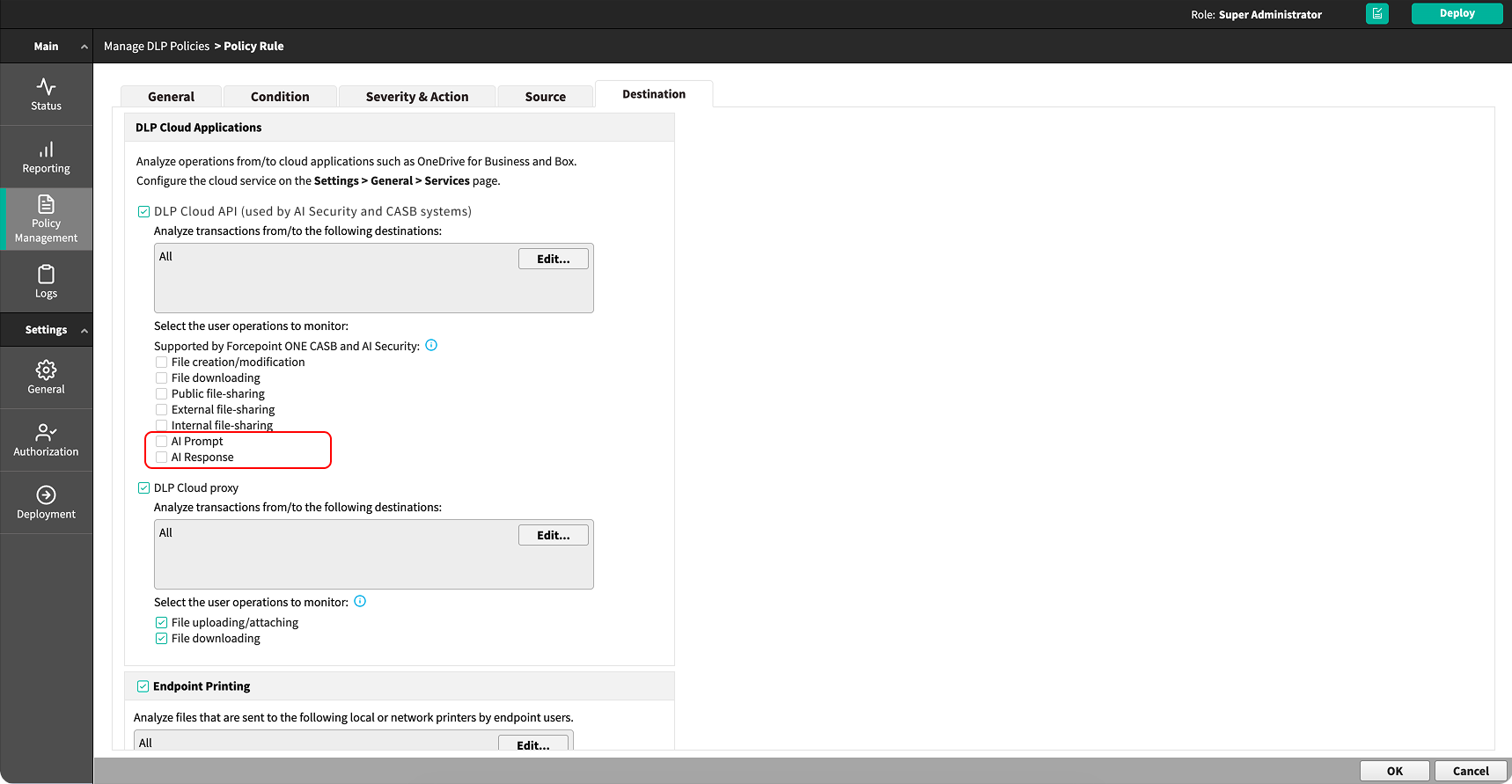Open Deployment settings in sidebar
Image resolution: width=1512 pixels, height=784 pixels.
pyautogui.click(x=46, y=502)
